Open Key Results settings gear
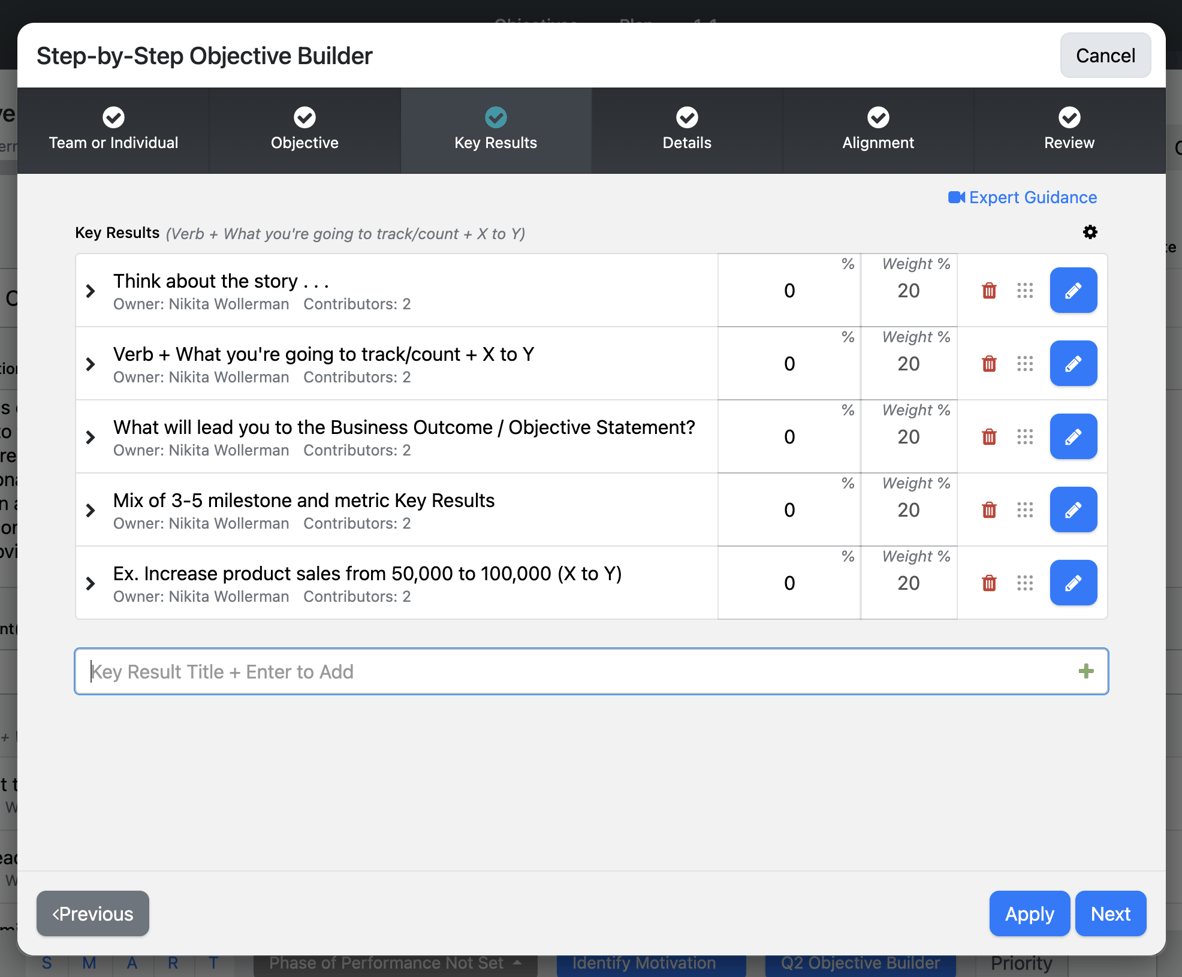1182x977 pixels. click(x=1090, y=232)
